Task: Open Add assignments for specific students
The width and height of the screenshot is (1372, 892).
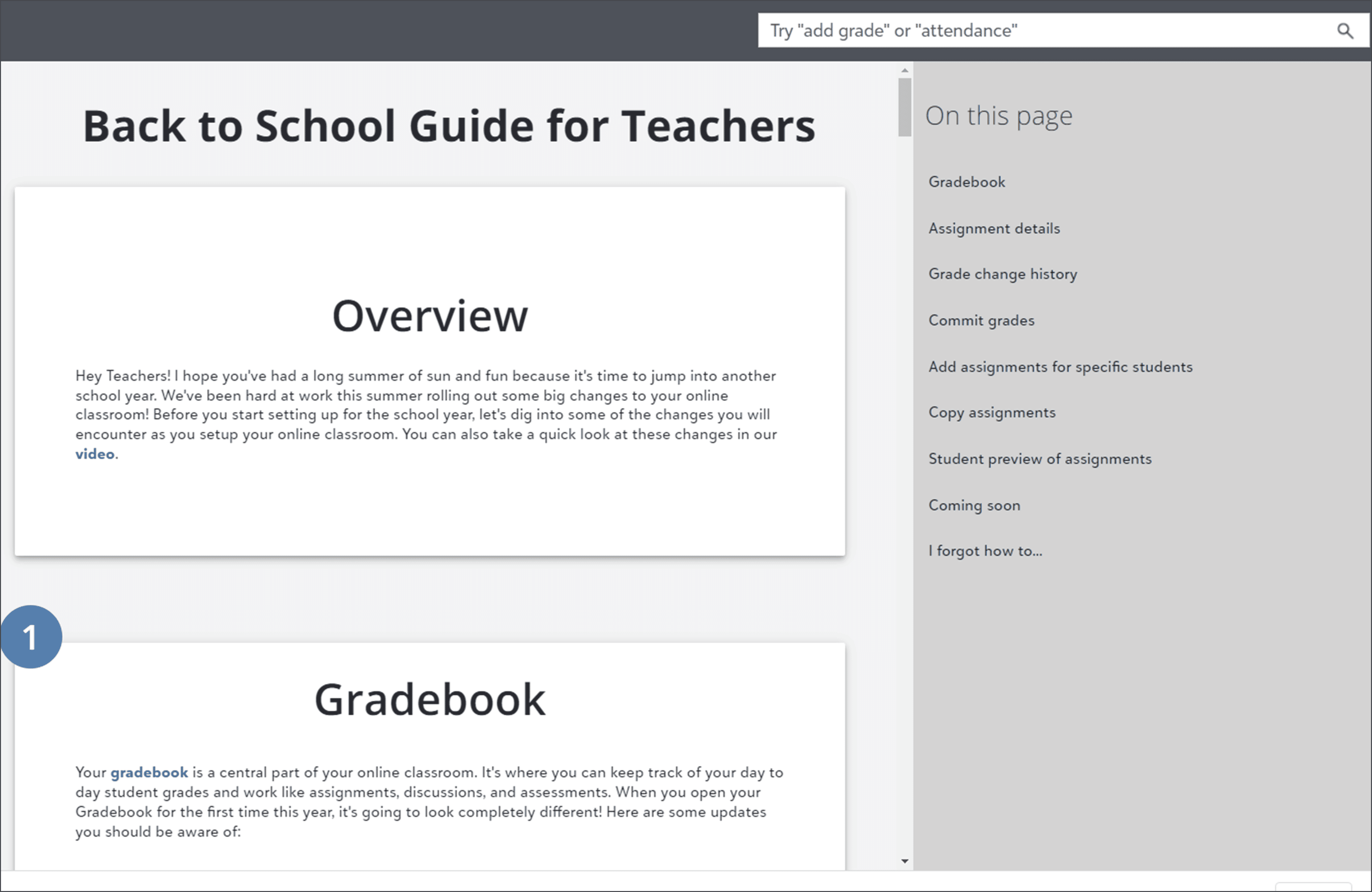Action: (1060, 367)
